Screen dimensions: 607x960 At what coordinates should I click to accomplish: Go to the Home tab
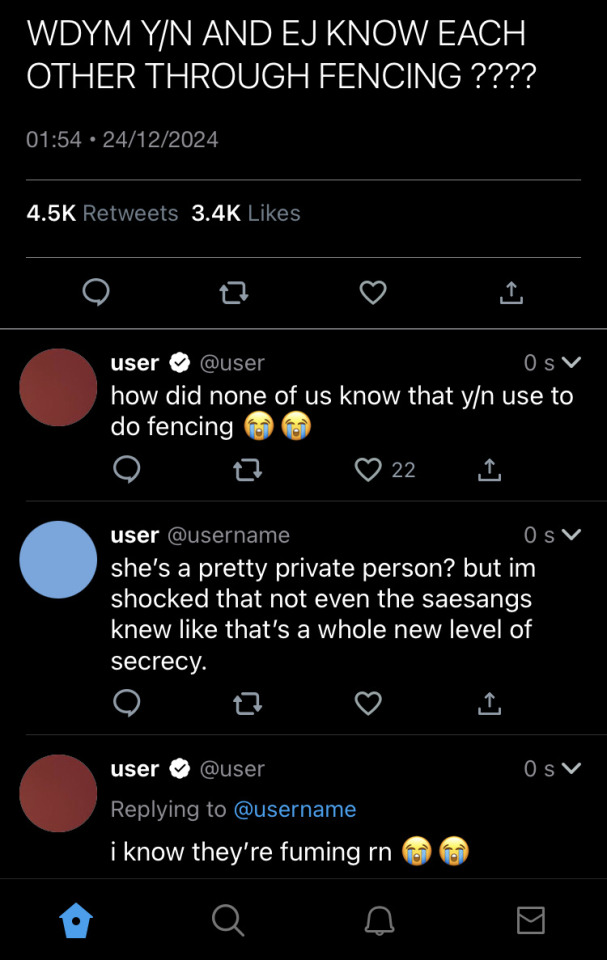tap(76, 920)
